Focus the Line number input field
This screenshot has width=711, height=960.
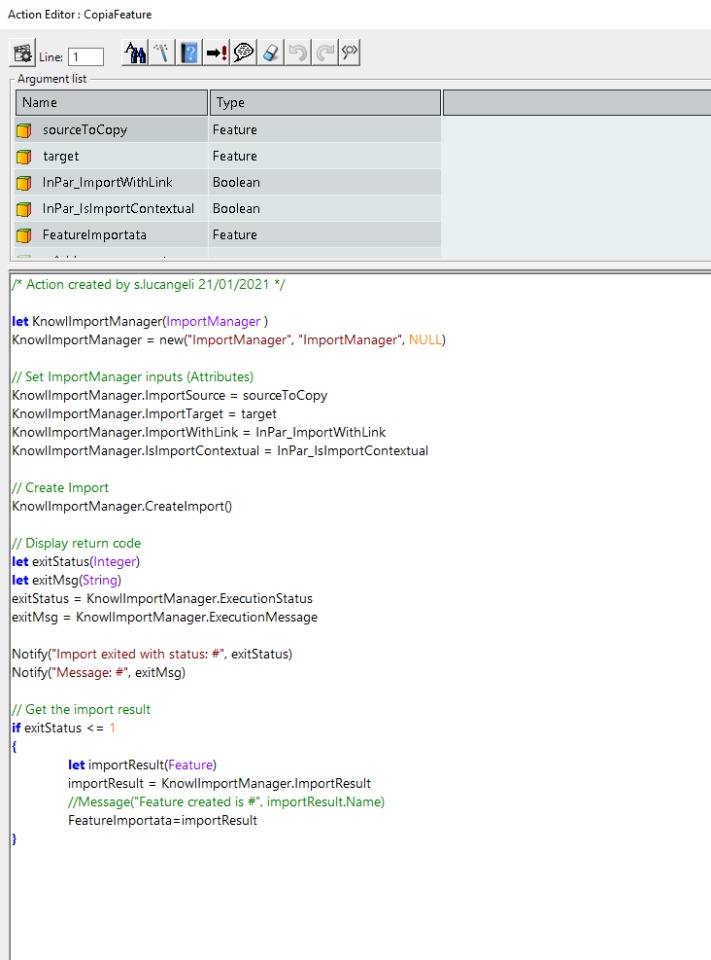pyautogui.click(x=86, y=57)
